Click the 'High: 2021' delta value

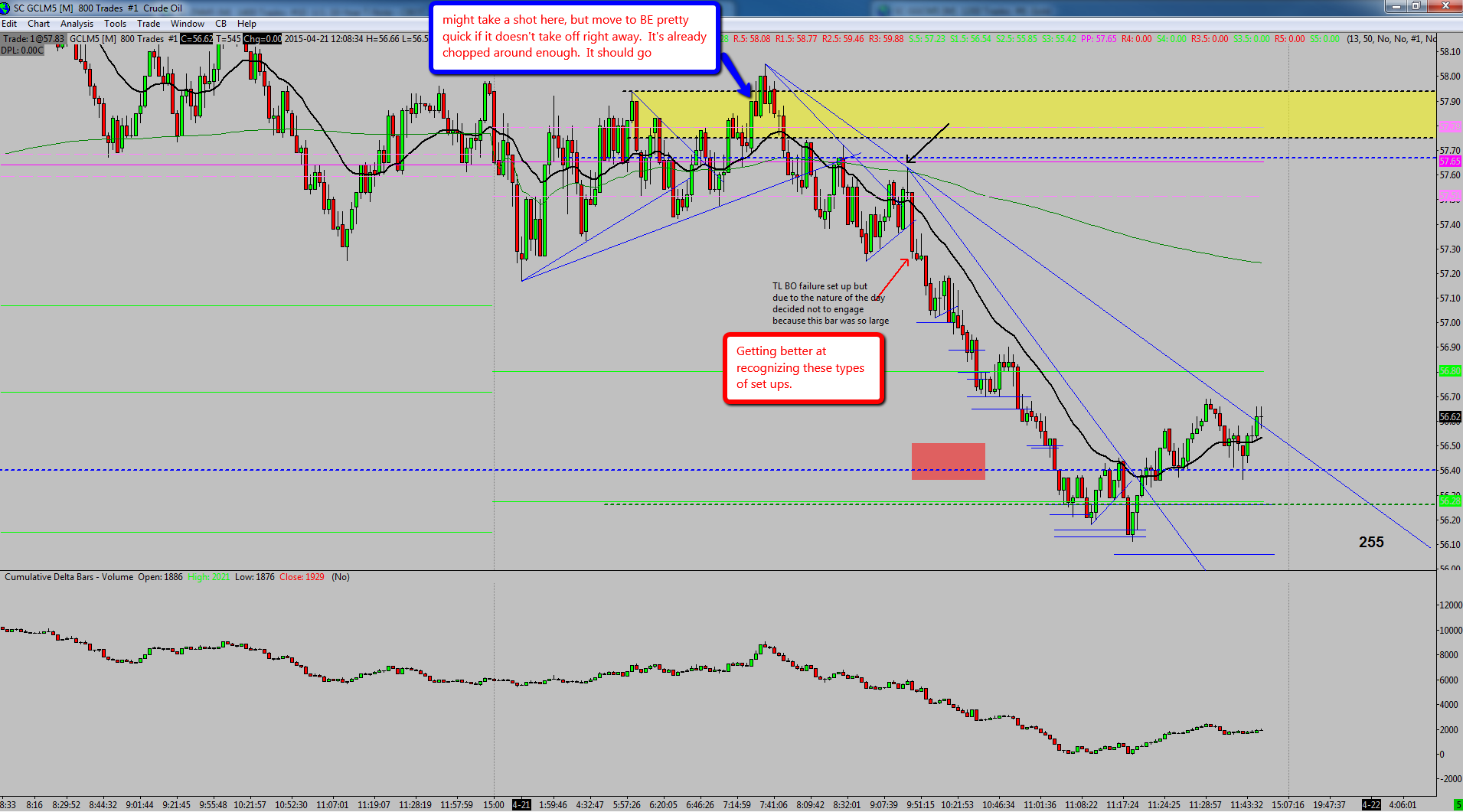pos(209,577)
